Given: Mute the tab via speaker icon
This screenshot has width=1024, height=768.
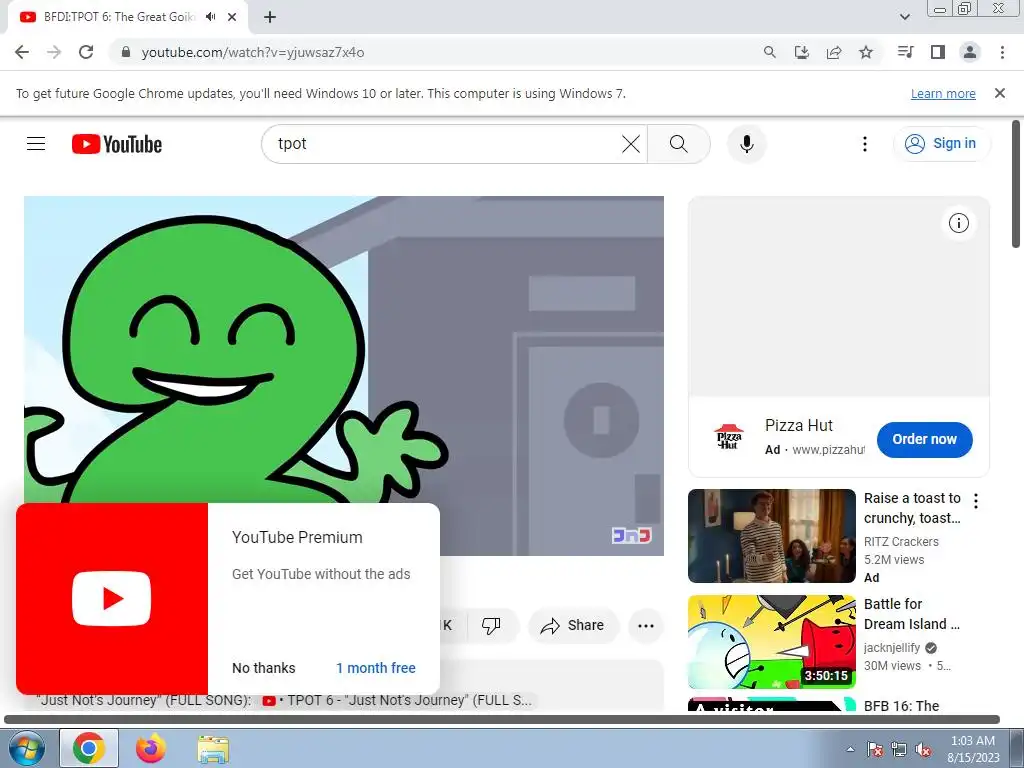Looking at the screenshot, I should [210, 17].
